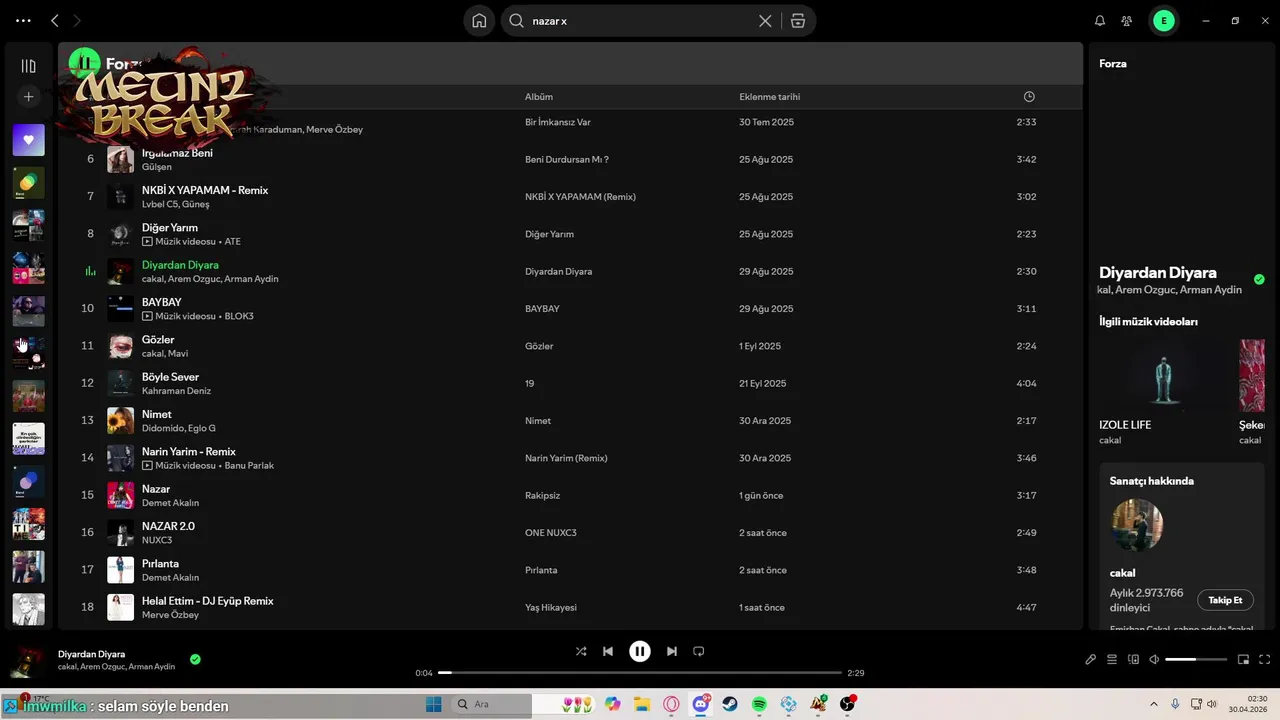Toggle the lyrics microphone icon
The image size is (1280, 720).
coord(1091,660)
